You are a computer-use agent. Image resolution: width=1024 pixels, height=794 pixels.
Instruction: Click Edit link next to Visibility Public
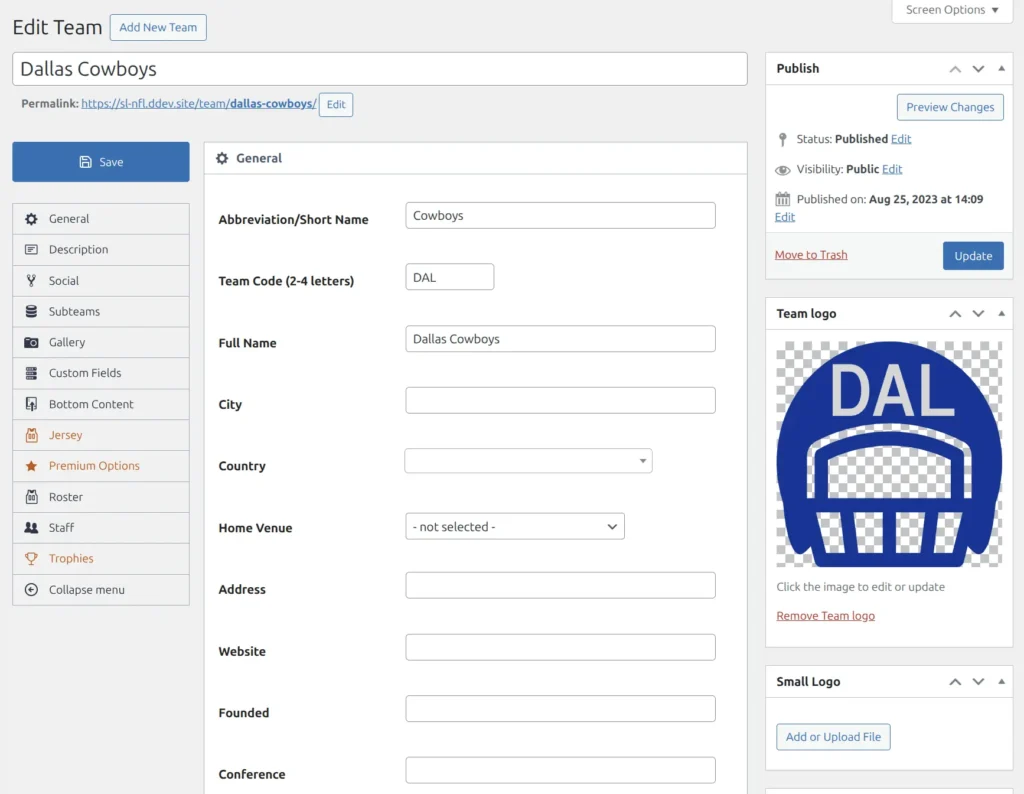click(892, 169)
